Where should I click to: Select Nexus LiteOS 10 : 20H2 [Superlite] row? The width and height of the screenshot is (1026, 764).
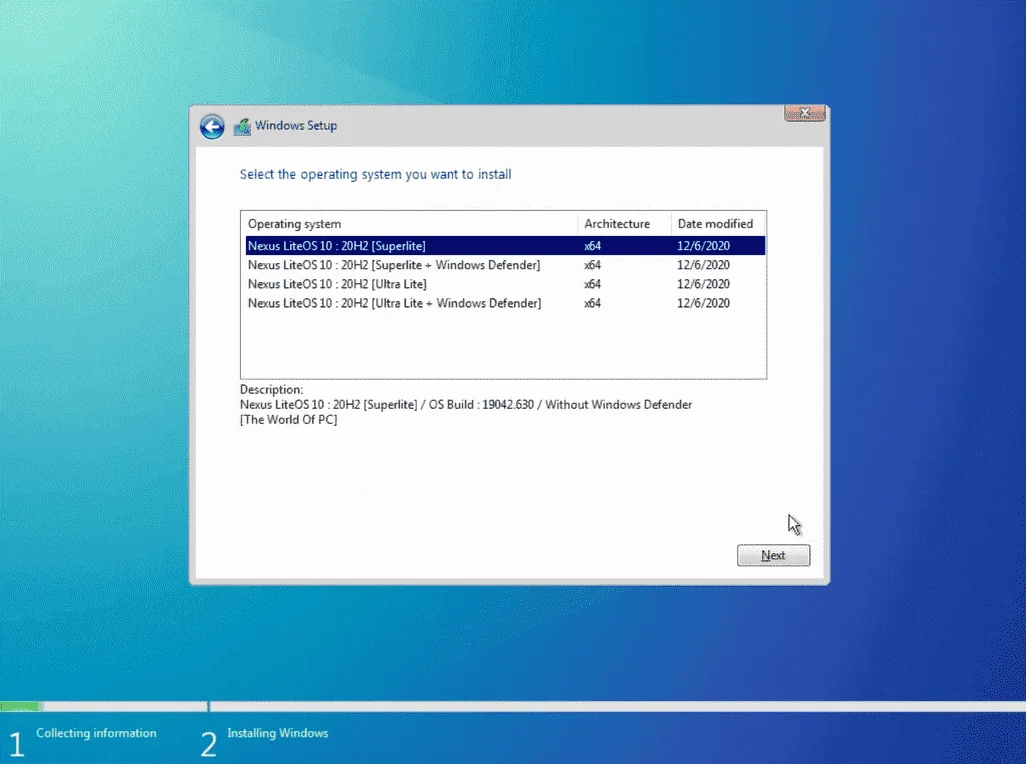coord(505,246)
